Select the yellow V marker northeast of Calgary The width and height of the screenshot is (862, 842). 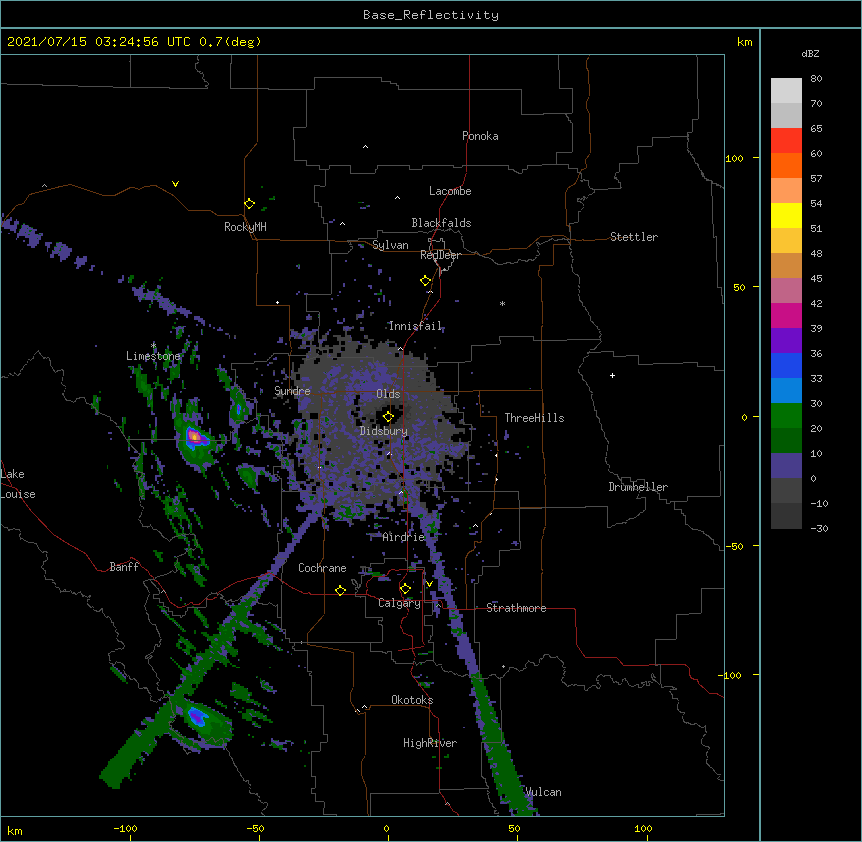tap(429, 584)
